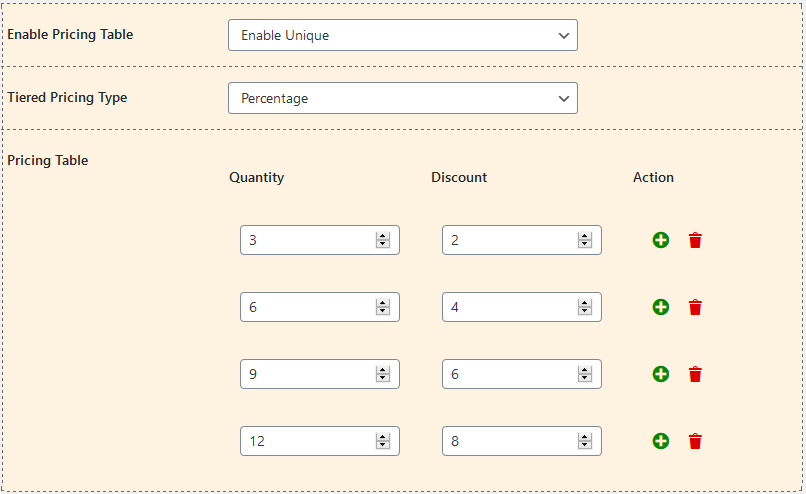Use the spinner on the discount 2 field
The height and width of the screenshot is (494, 806).
pos(585,240)
